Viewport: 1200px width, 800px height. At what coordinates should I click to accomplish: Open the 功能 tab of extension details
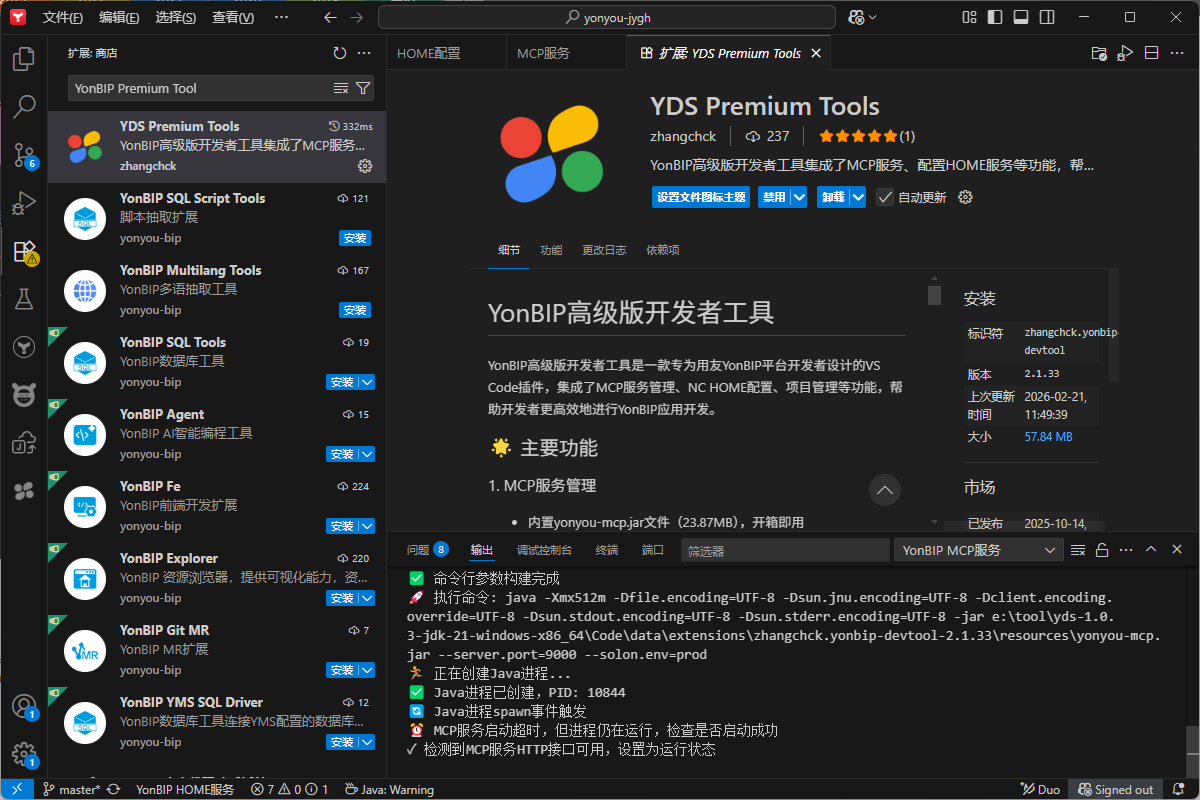pyautogui.click(x=551, y=250)
